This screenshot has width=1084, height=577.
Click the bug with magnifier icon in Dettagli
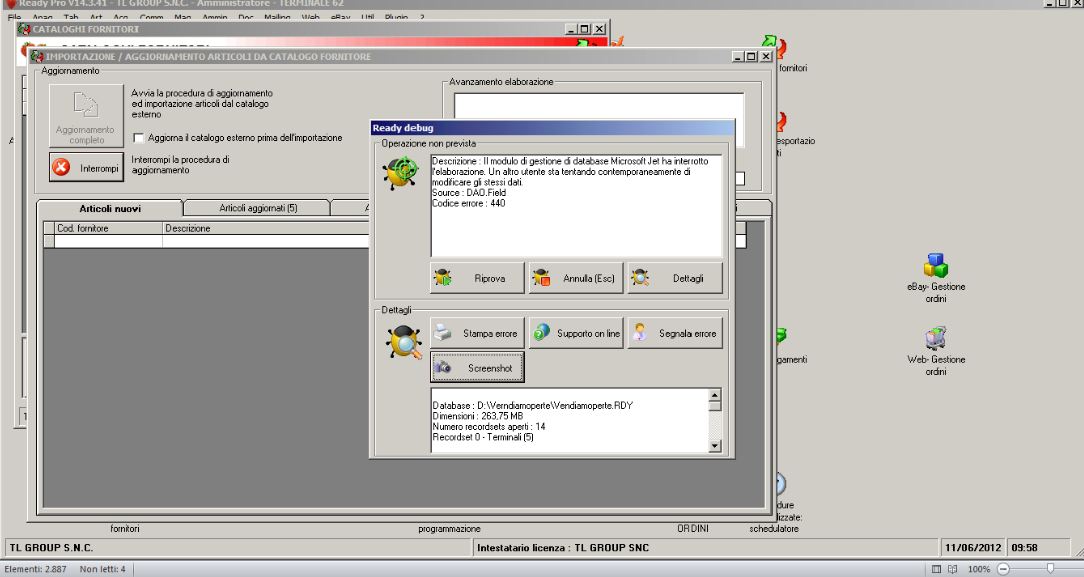tap(404, 342)
